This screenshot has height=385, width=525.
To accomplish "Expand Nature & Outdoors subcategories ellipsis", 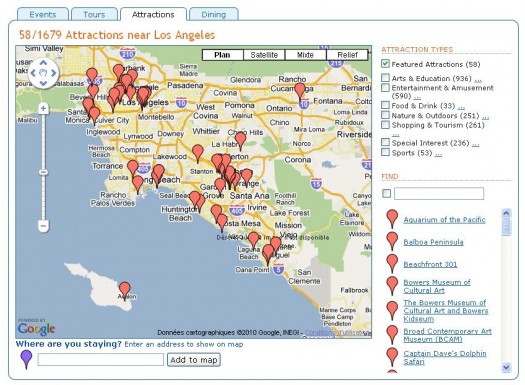I will [x=485, y=117].
